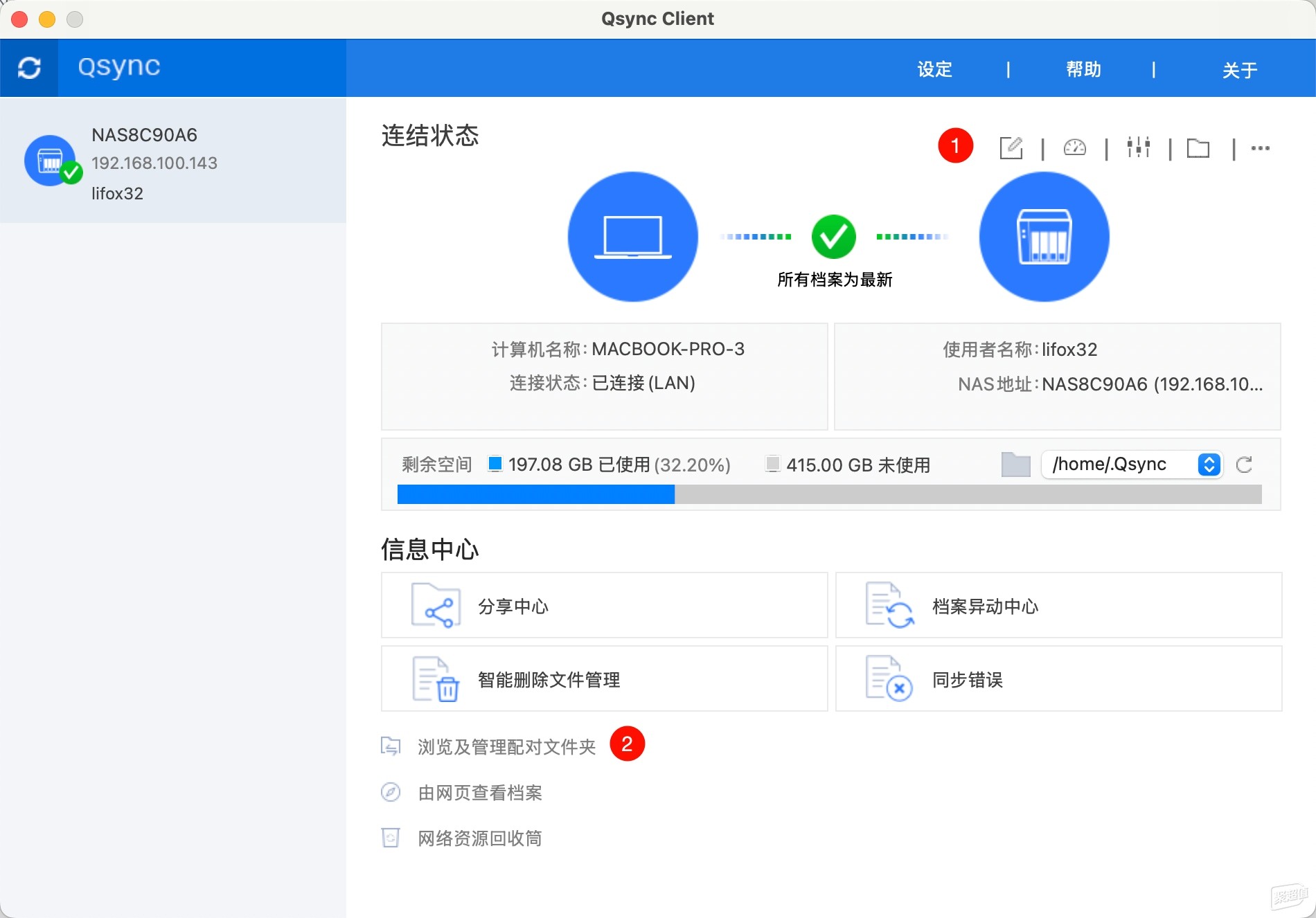Open the /home/.Qsync folder dropdown

1132,465
